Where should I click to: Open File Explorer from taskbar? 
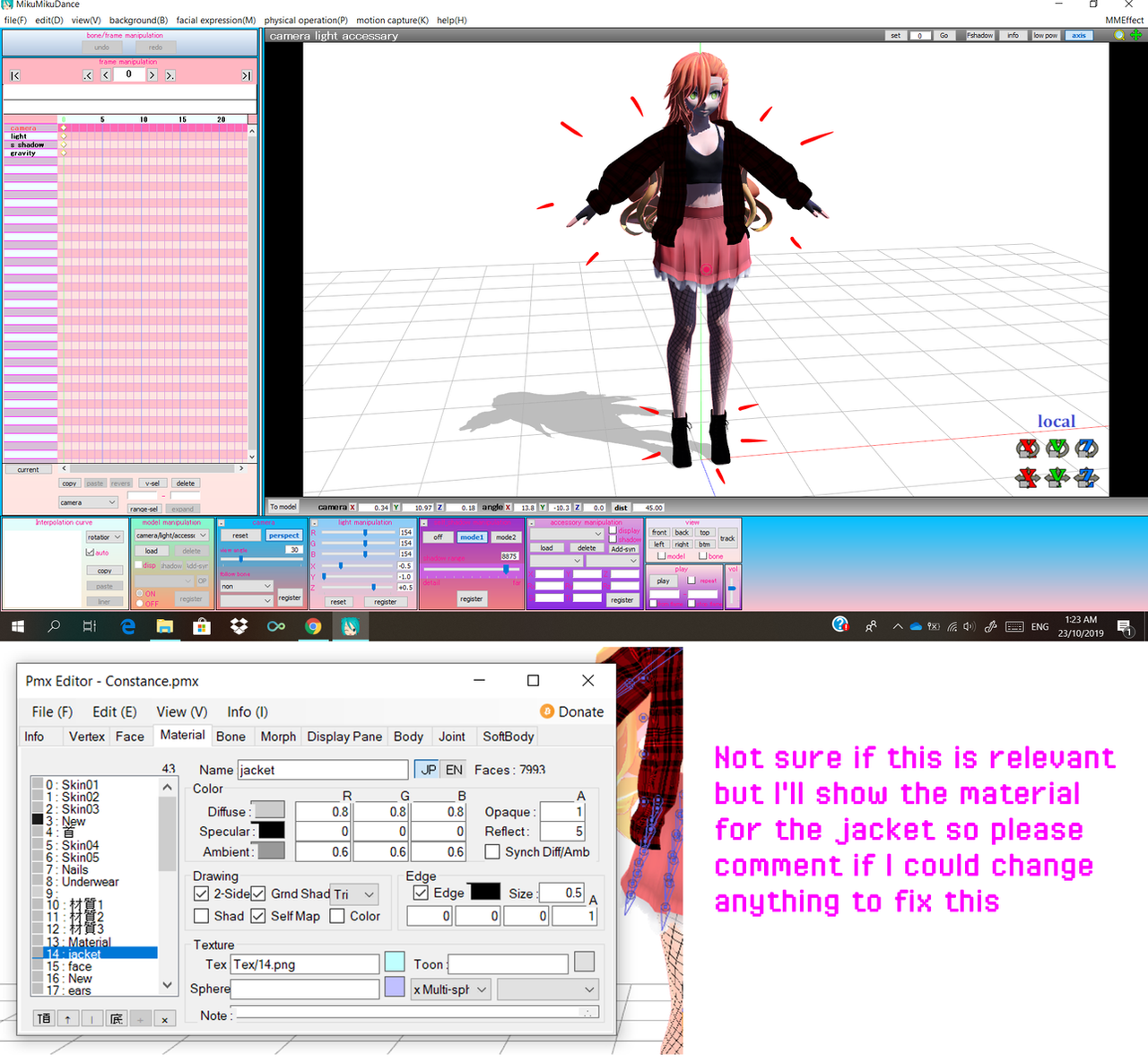(x=165, y=626)
